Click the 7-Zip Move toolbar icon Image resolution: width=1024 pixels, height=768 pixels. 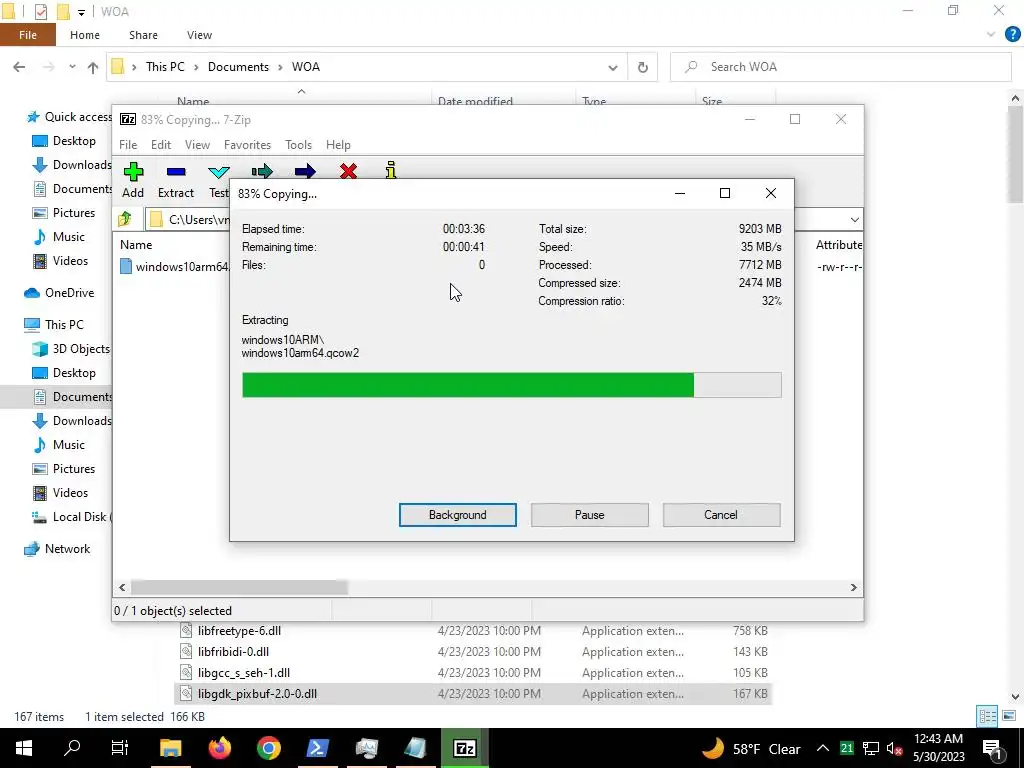pos(305,171)
